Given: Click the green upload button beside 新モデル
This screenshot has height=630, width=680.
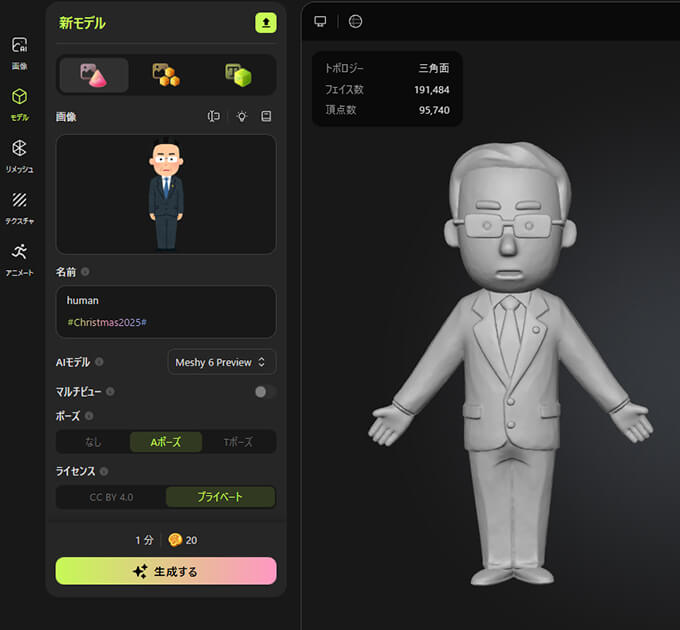Looking at the screenshot, I should [x=265, y=23].
